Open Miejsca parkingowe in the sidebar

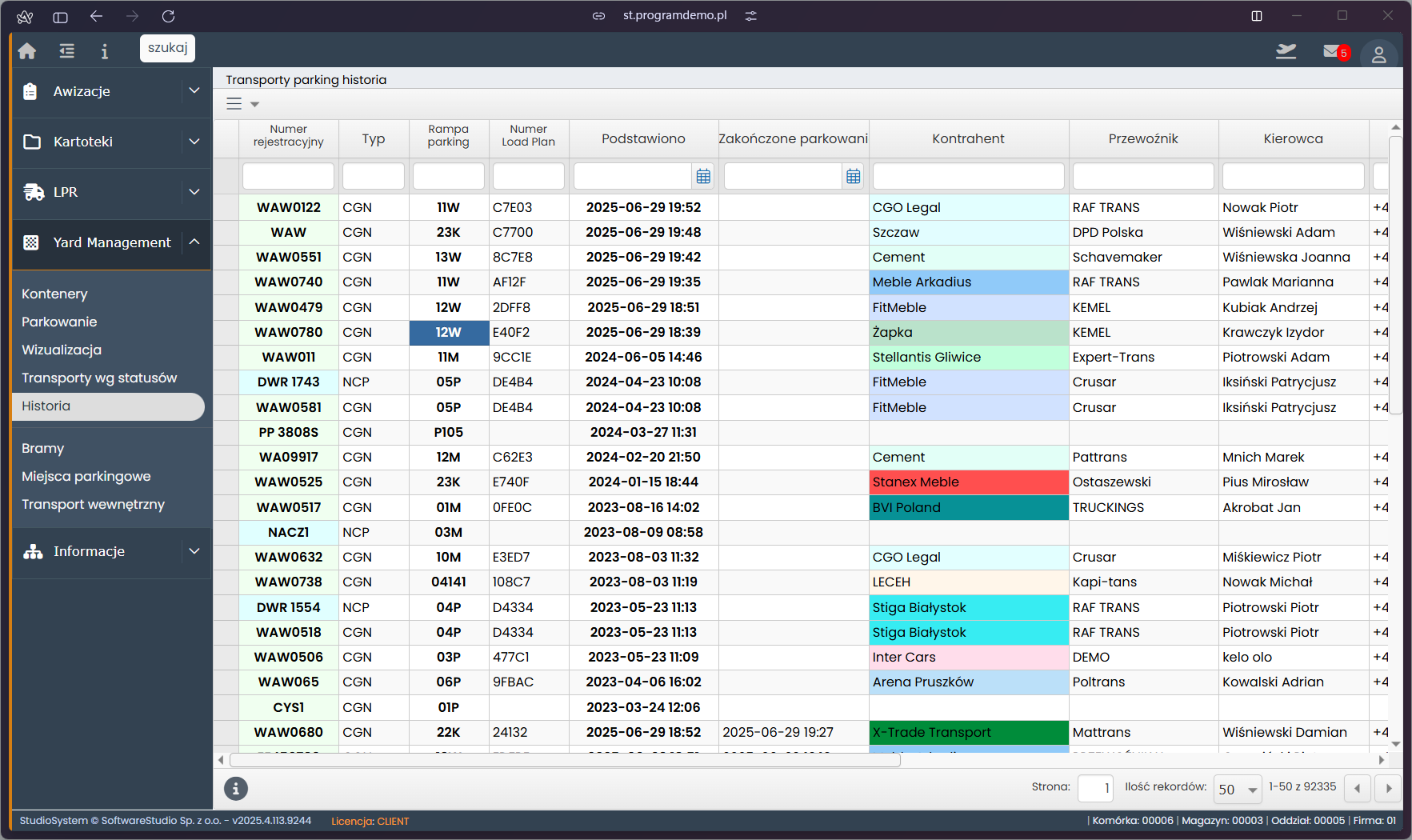(86, 476)
